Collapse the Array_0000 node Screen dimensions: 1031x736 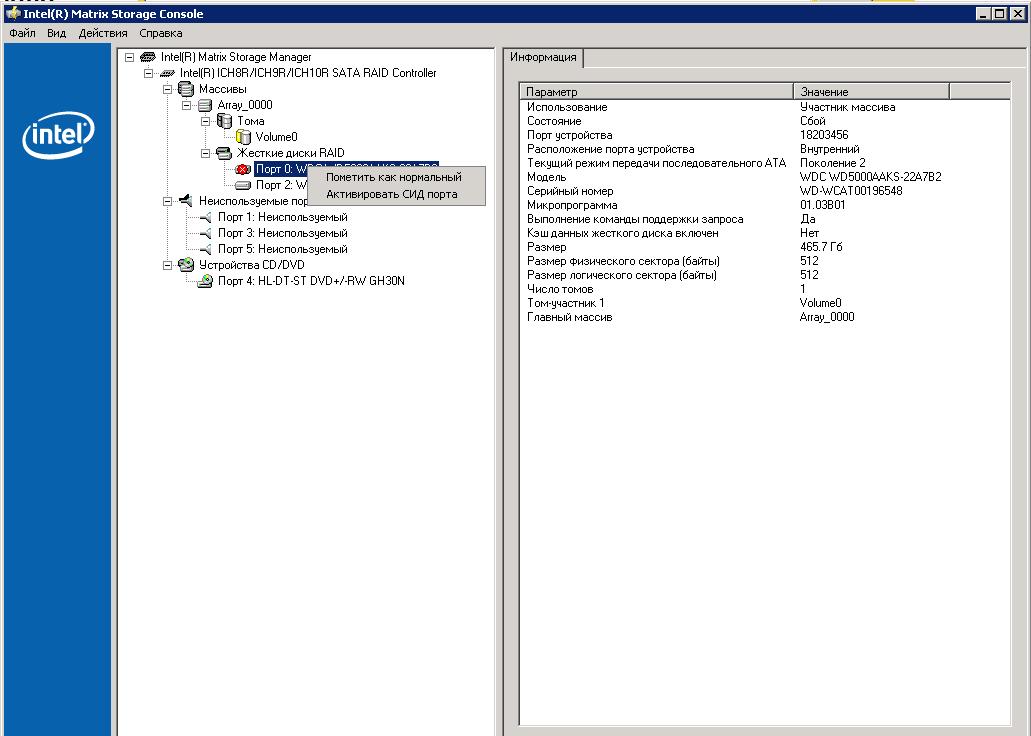coord(187,105)
